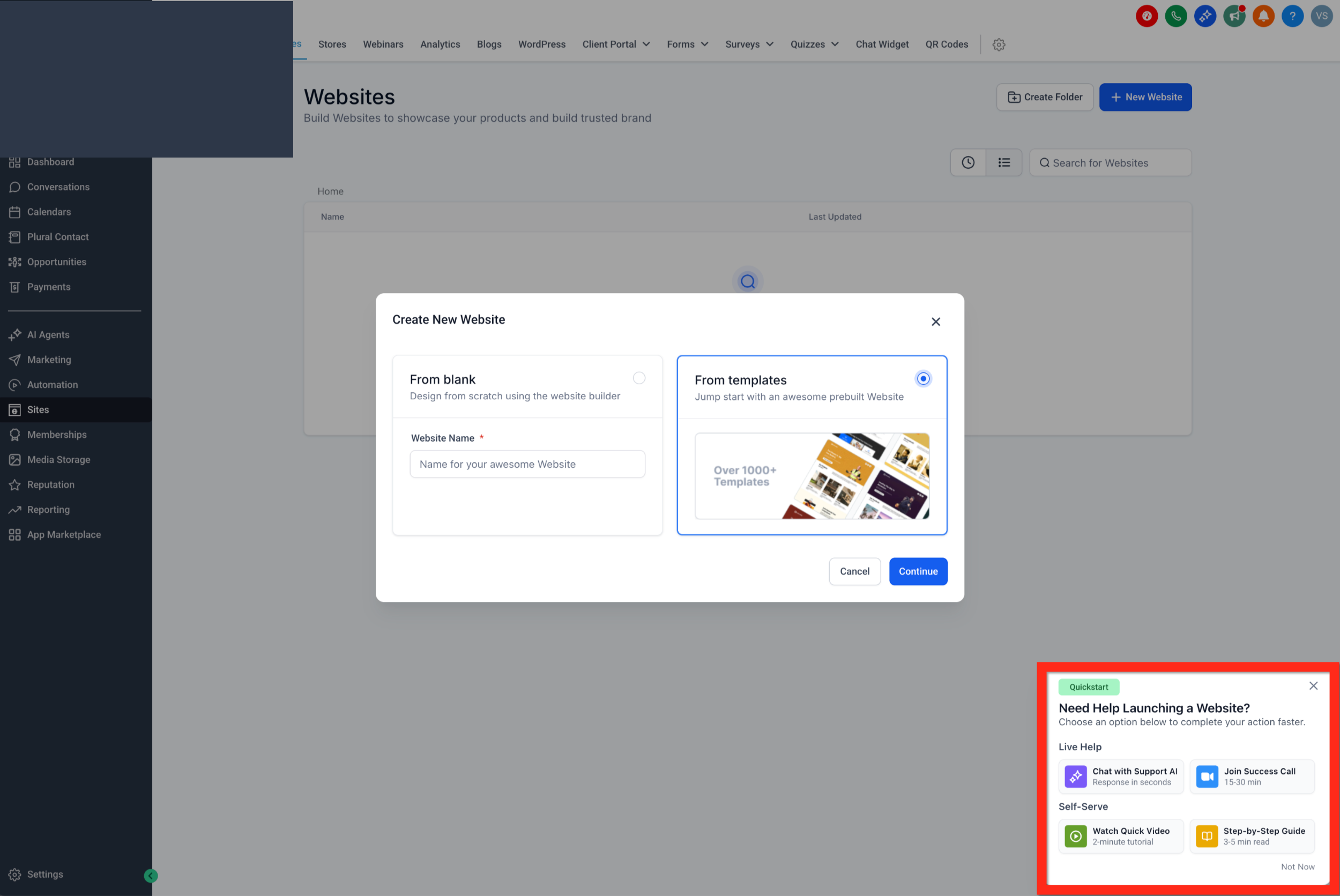This screenshot has width=1340, height=896.
Task: Click Chat with Support AI option
Action: [x=1121, y=776]
